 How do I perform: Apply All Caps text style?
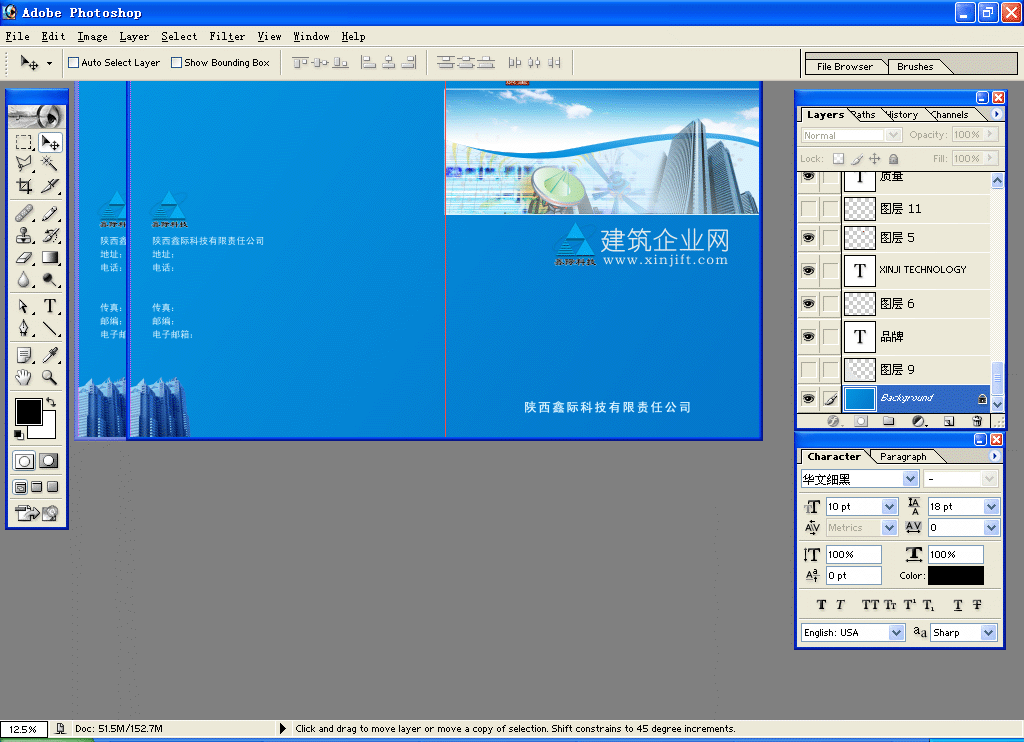(870, 605)
